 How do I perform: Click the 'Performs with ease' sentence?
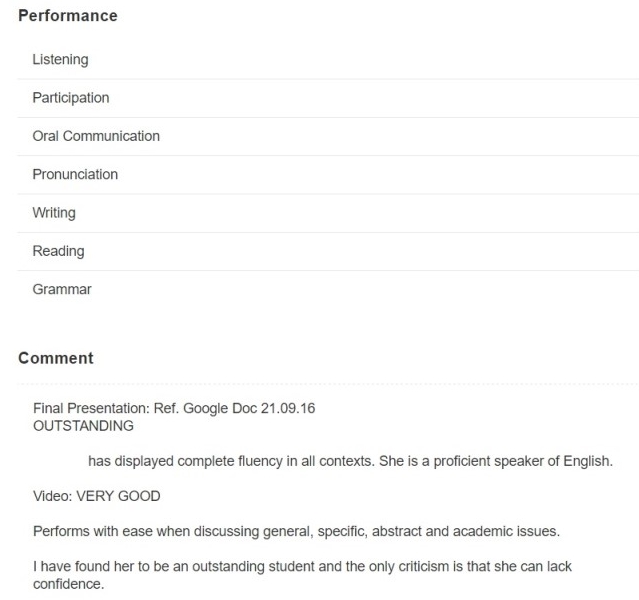tap(297, 532)
